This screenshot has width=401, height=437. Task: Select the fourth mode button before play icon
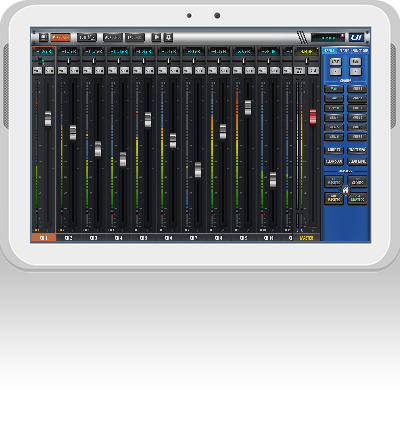(135, 37)
